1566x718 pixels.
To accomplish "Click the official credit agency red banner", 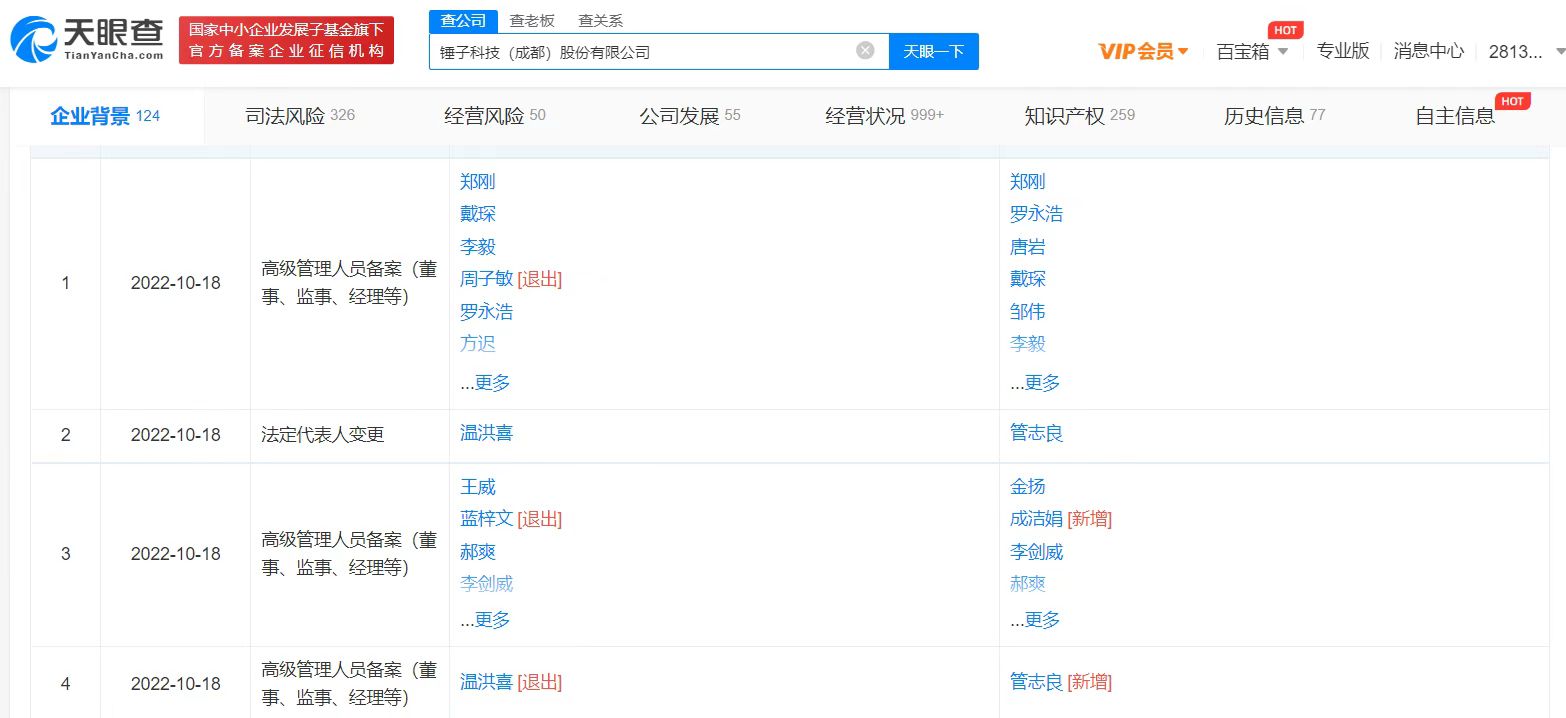I will click(286, 40).
